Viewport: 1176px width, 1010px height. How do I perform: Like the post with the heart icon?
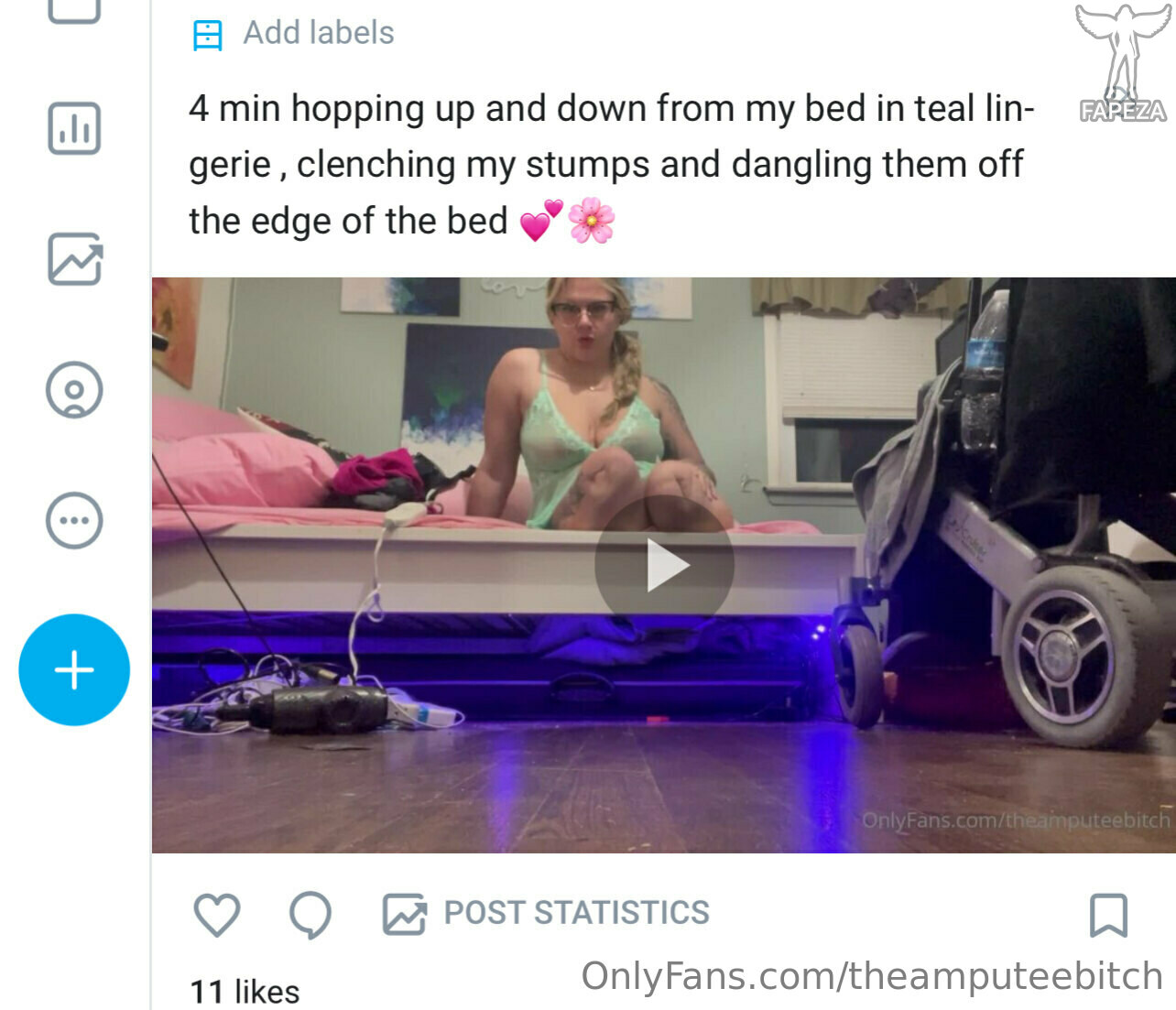click(x=217, y=914)
